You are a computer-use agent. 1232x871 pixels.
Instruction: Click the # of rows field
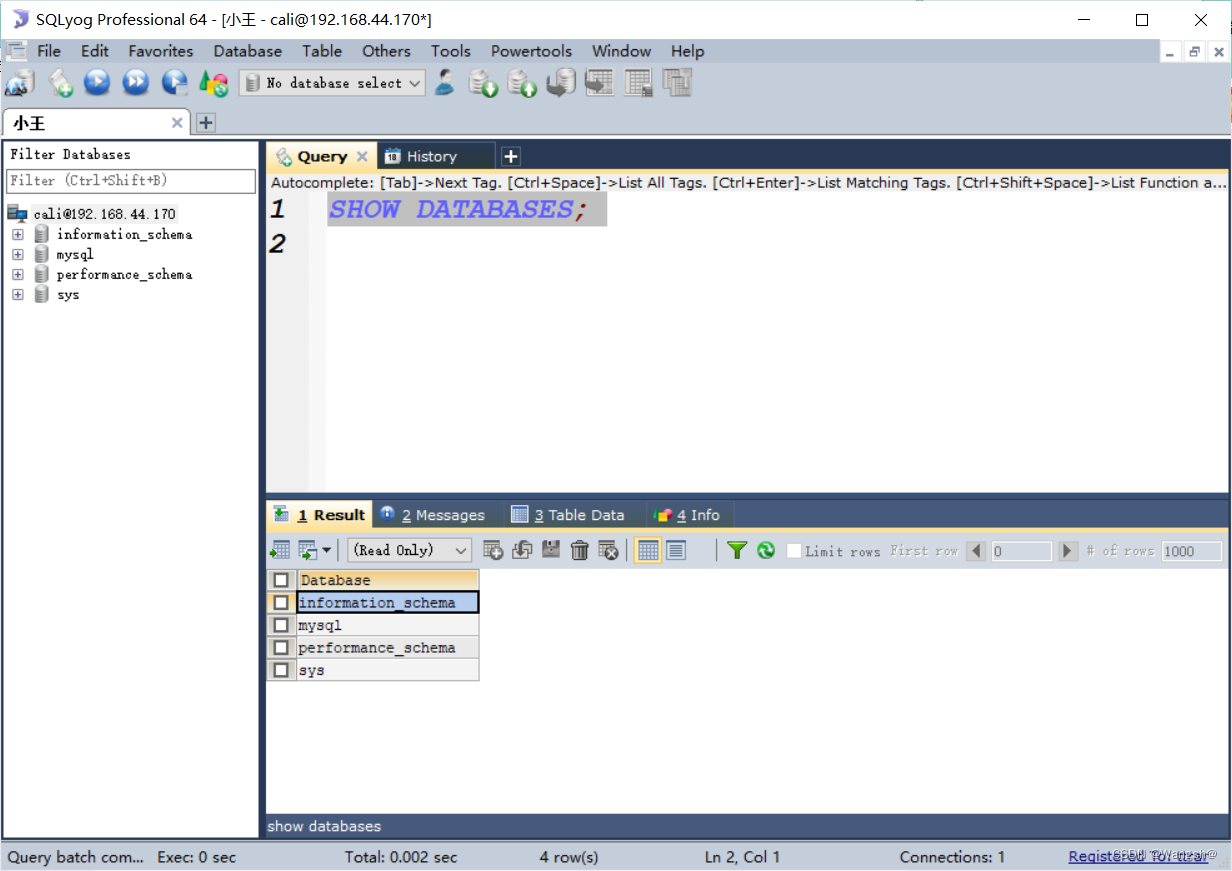(x=1191, y=551)
